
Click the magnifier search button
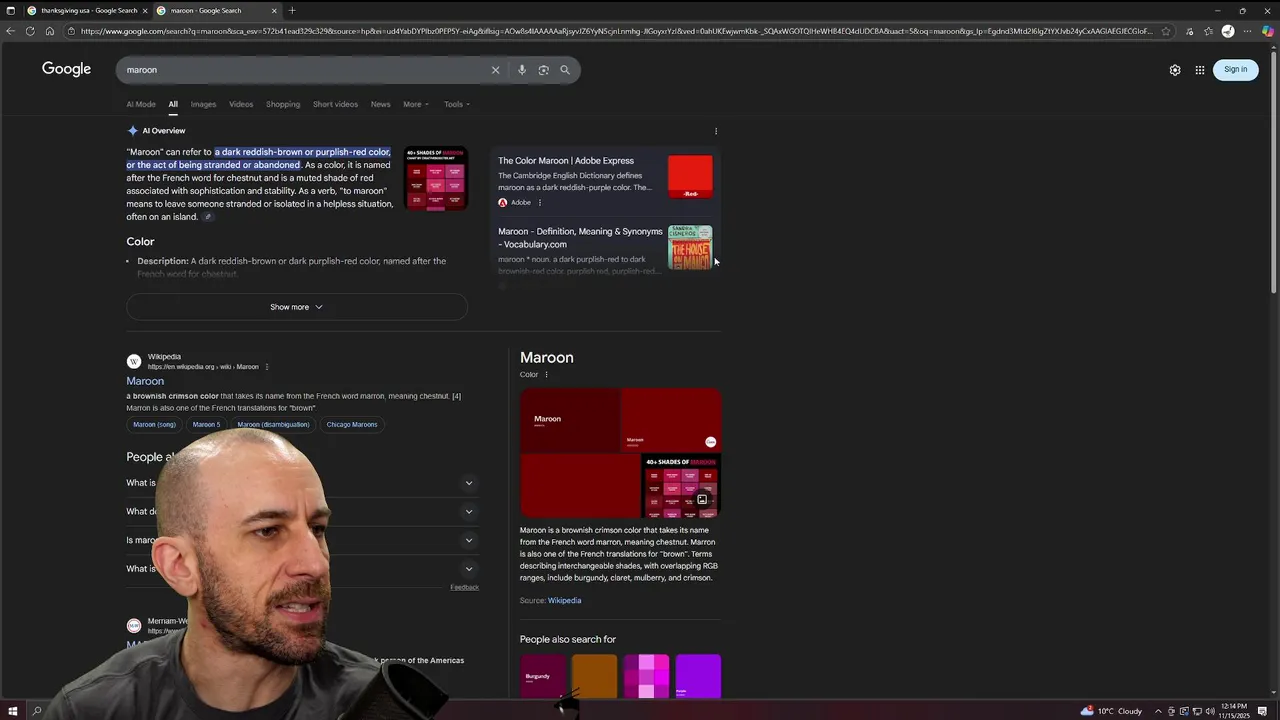coord(565,70)
